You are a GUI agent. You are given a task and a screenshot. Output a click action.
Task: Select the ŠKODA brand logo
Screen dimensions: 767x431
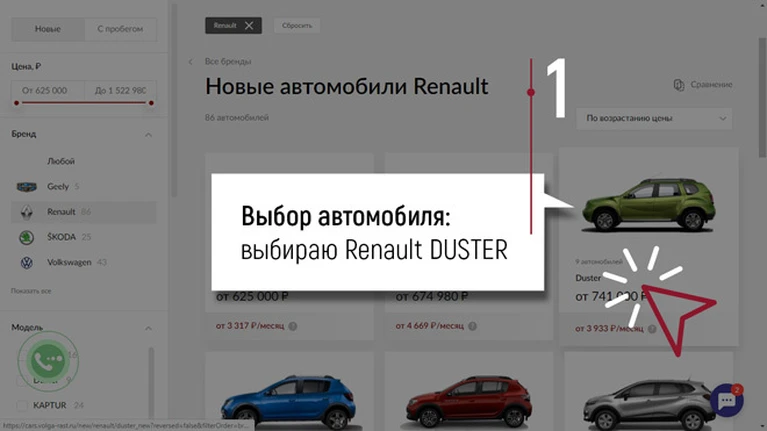26,237
